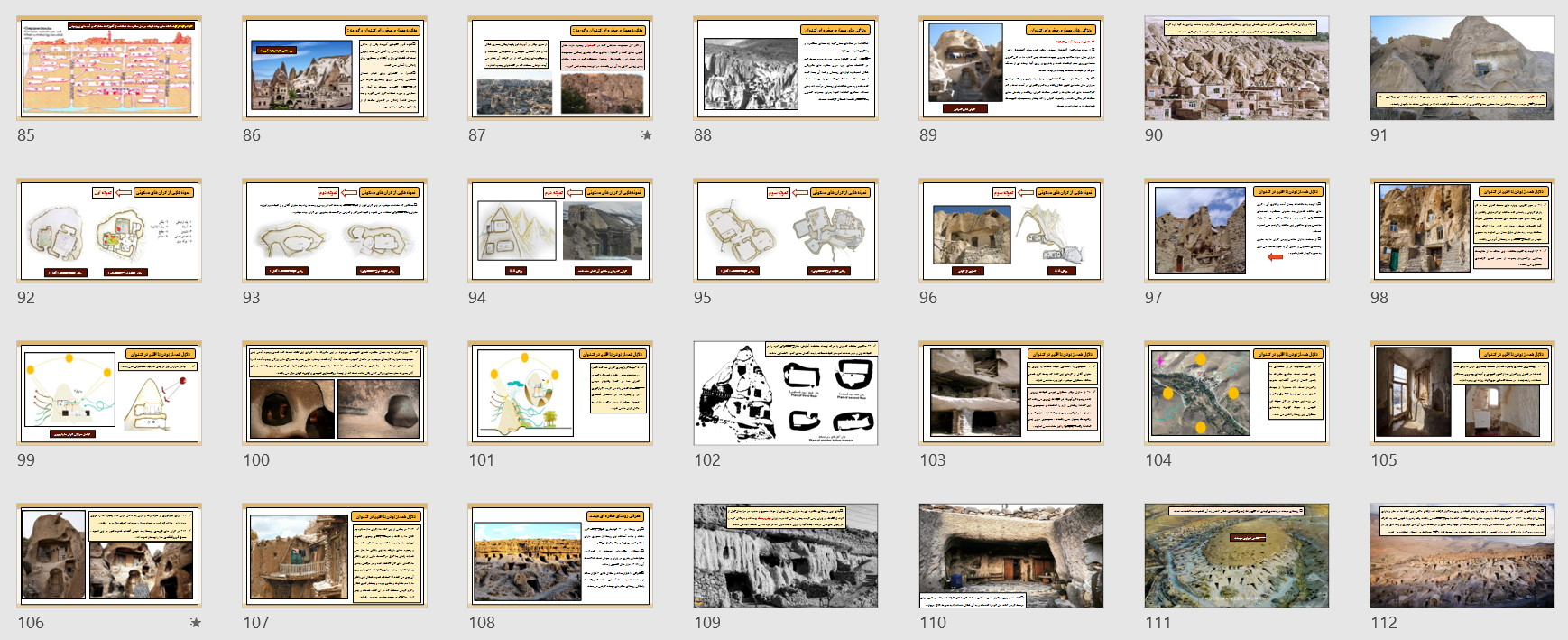Choose slide 104 with the aerial map
This screenshot has height=640, width=1568.
point(1236,394)
